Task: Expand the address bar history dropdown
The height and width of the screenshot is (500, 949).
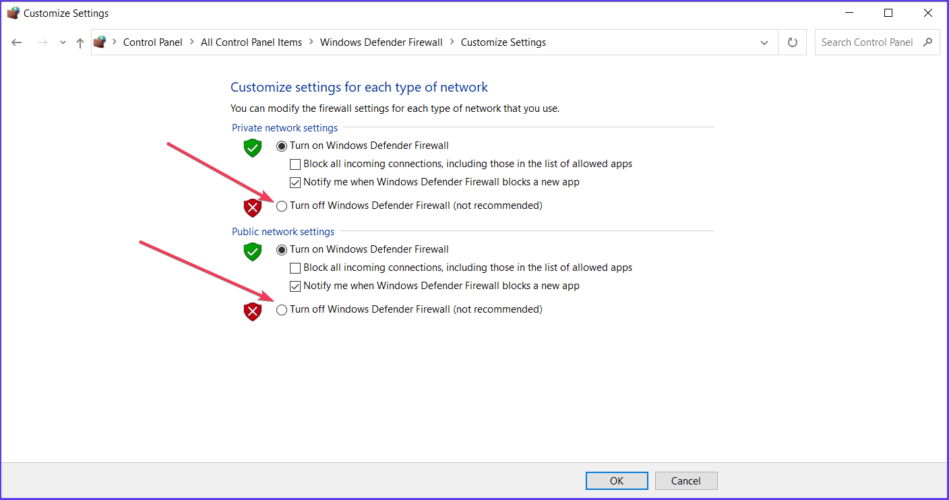Action: point(764,42)
